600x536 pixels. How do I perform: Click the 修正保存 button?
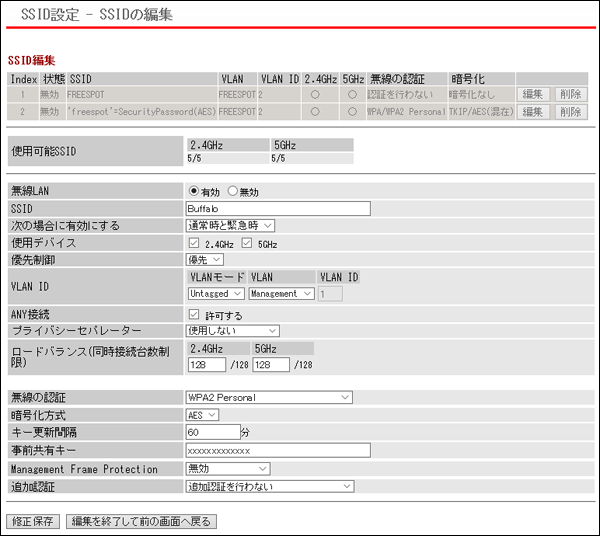pos(33,521)
